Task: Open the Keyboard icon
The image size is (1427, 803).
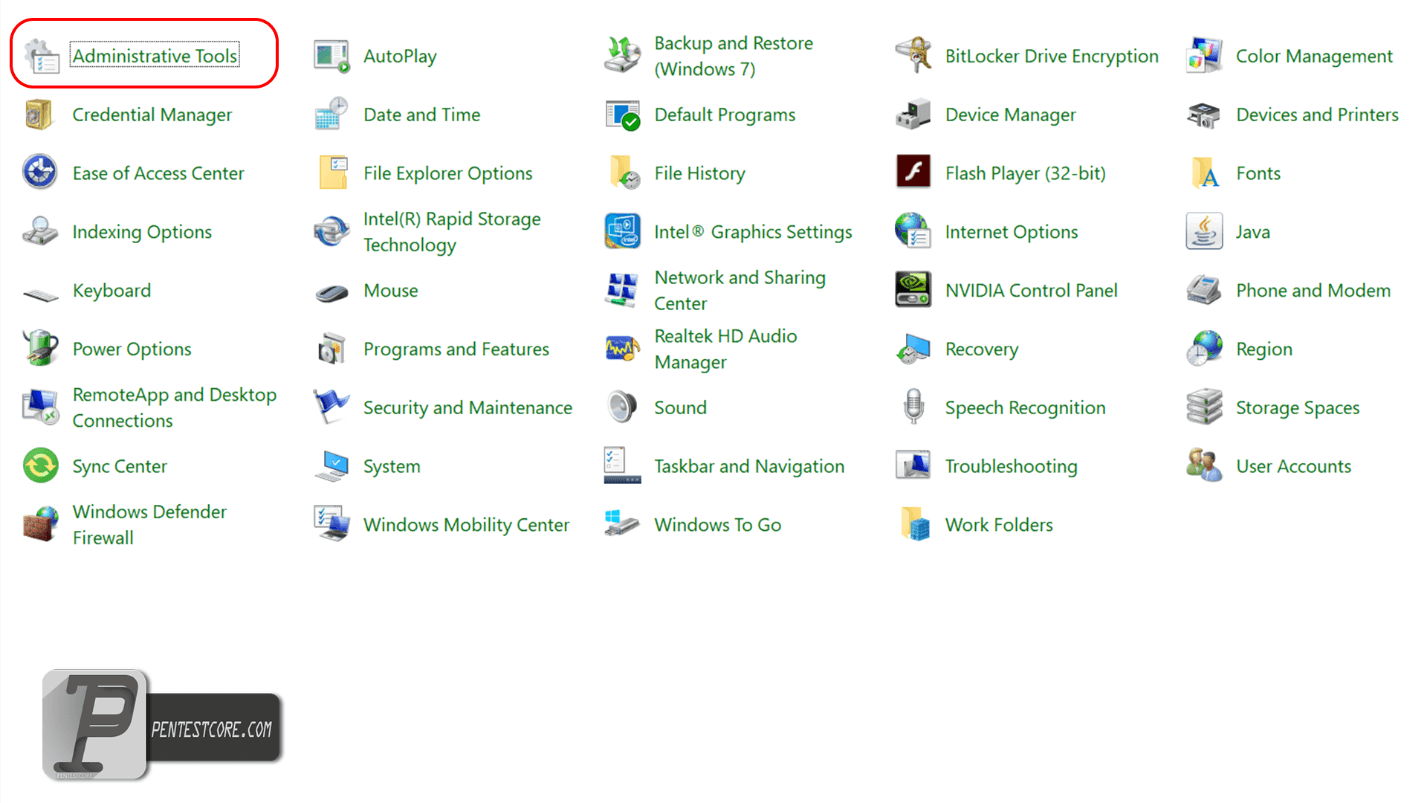Action: 41,293
